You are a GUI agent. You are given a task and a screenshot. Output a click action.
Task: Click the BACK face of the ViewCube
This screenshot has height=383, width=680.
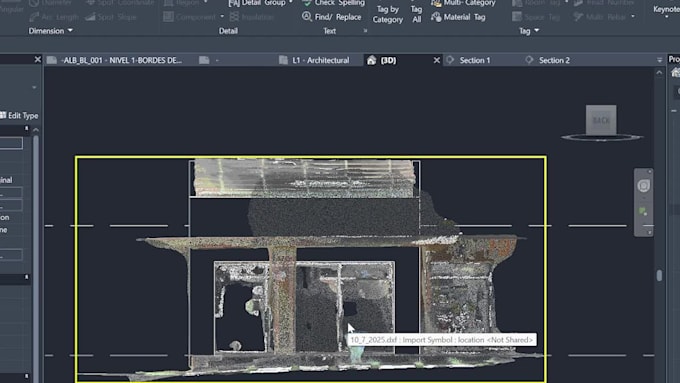pyautogui.click(x=601, y=120)
